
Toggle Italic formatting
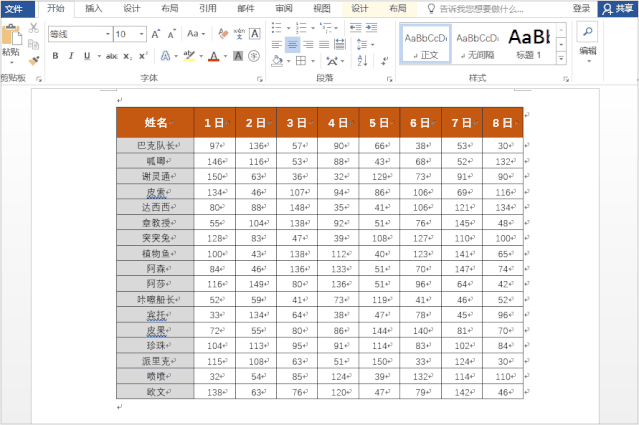click(x=71, y=56)
